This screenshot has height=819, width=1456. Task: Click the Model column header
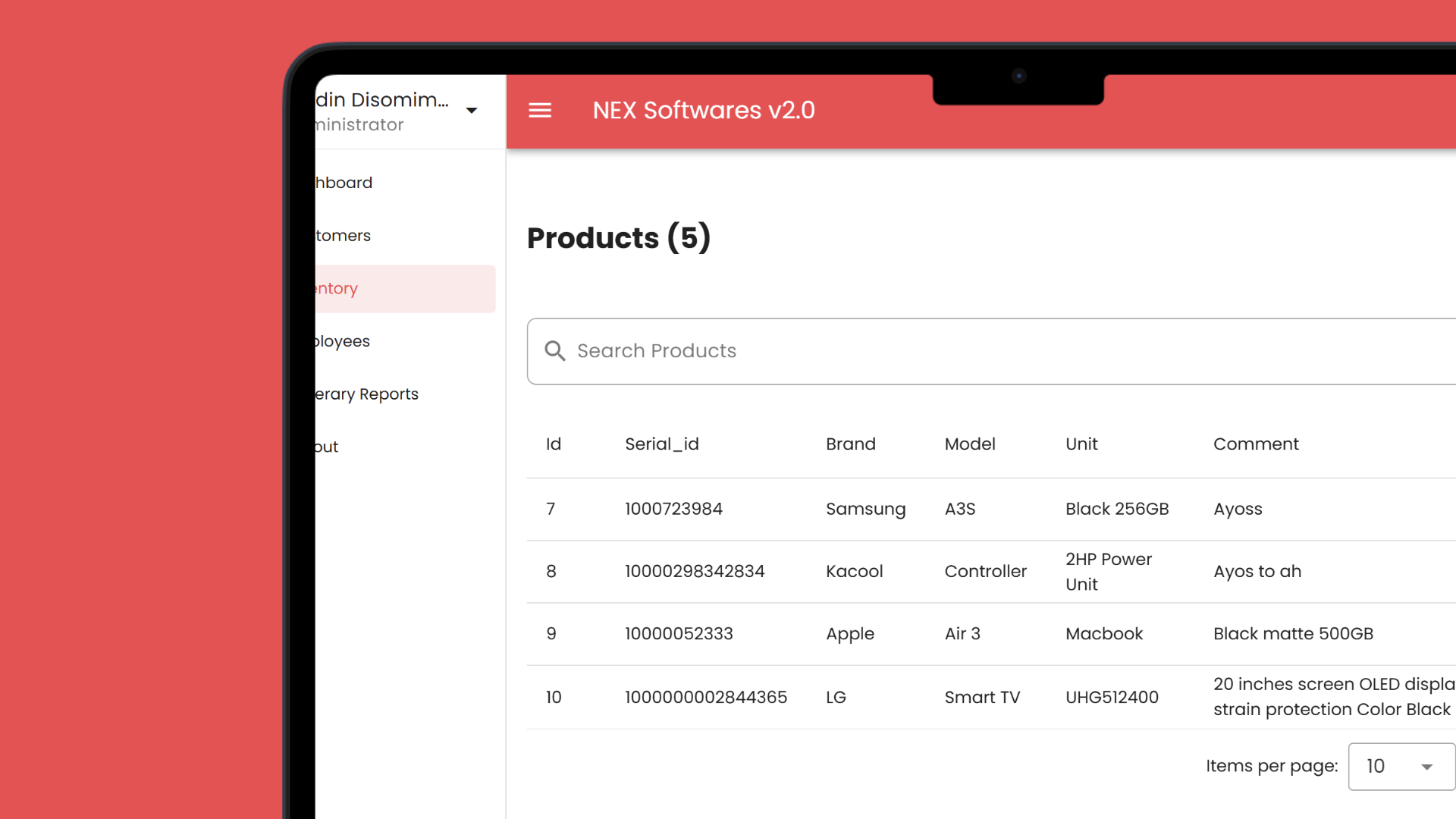[x=969, y=444]
